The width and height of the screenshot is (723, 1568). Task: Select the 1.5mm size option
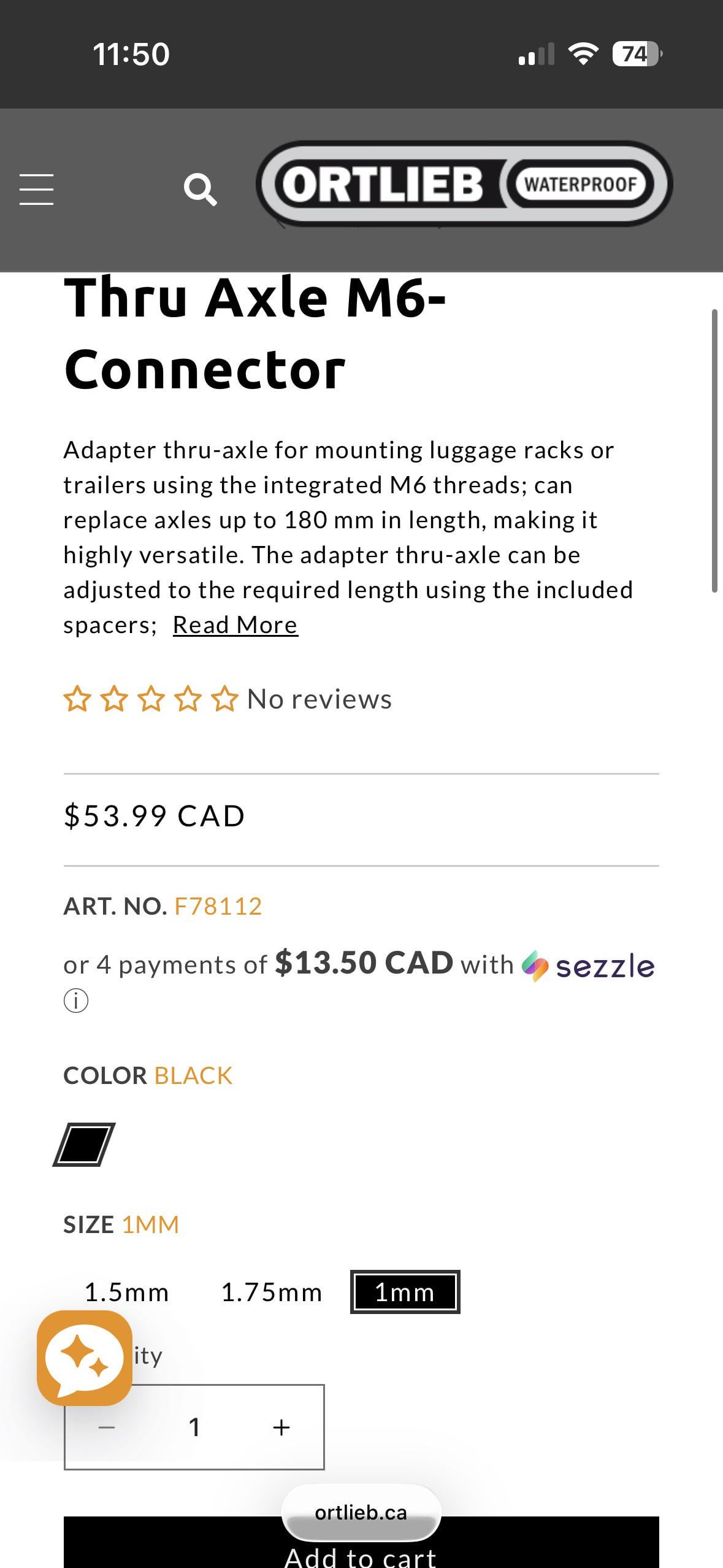pos(126,1292)
